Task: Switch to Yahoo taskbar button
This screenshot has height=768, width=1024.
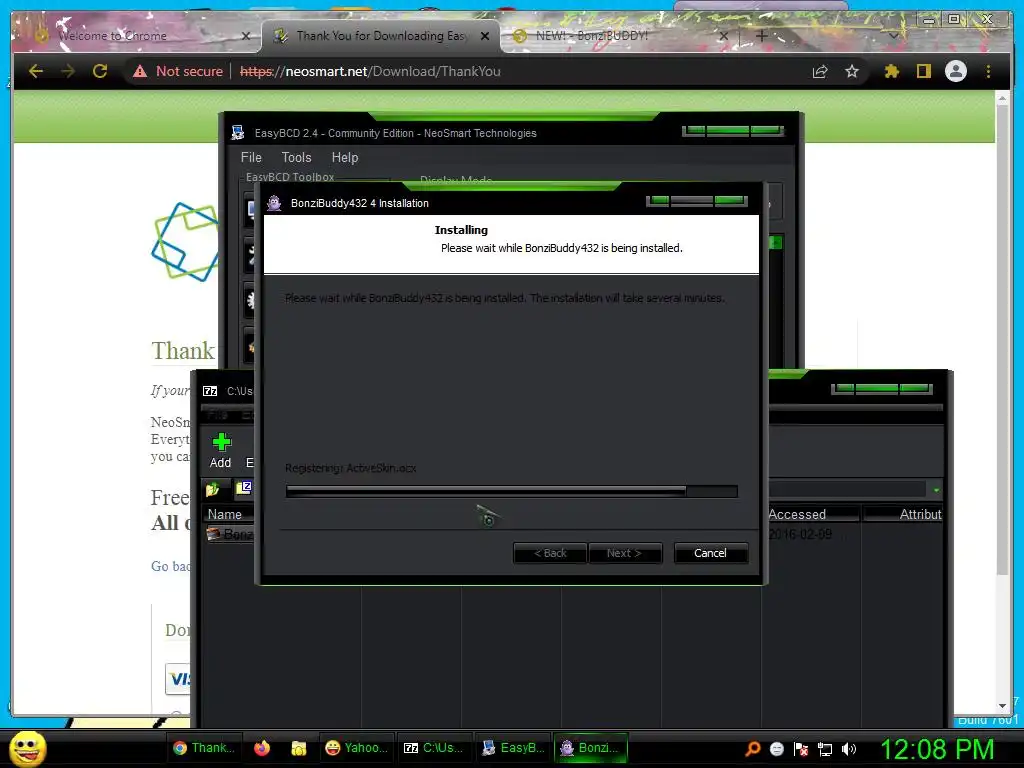Action: 357,748
